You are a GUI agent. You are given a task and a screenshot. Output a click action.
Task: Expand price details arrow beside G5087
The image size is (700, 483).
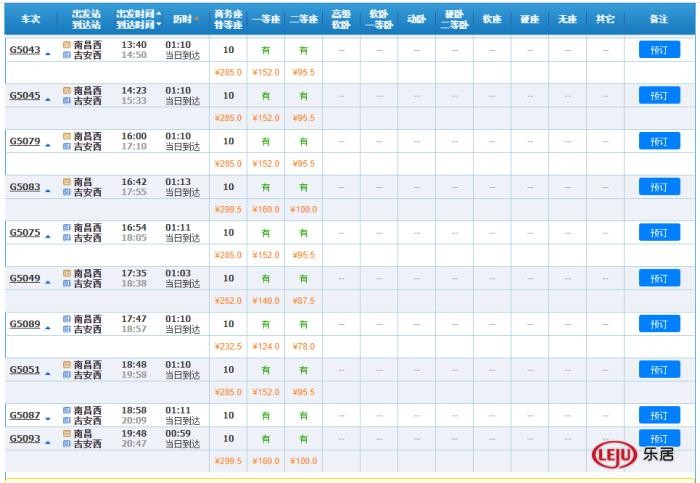47,417
